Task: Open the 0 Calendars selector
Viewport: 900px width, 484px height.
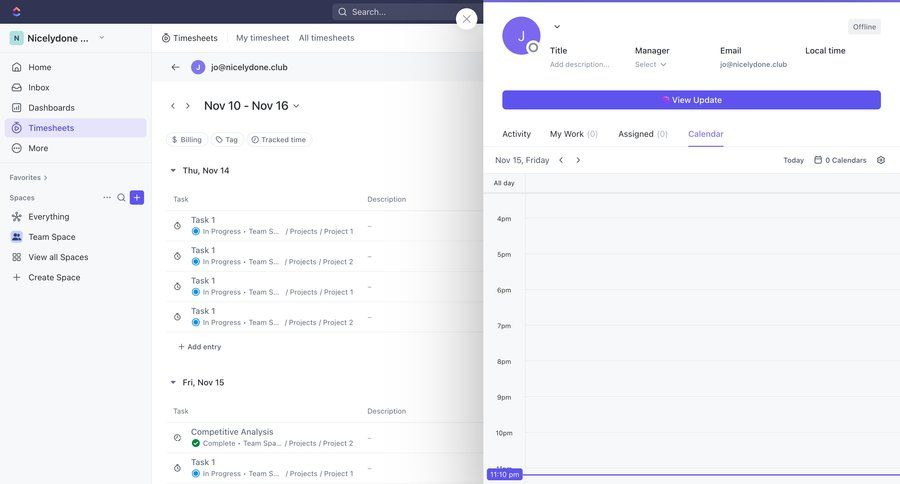Action: pyautogui.click(x=840, y=160)
